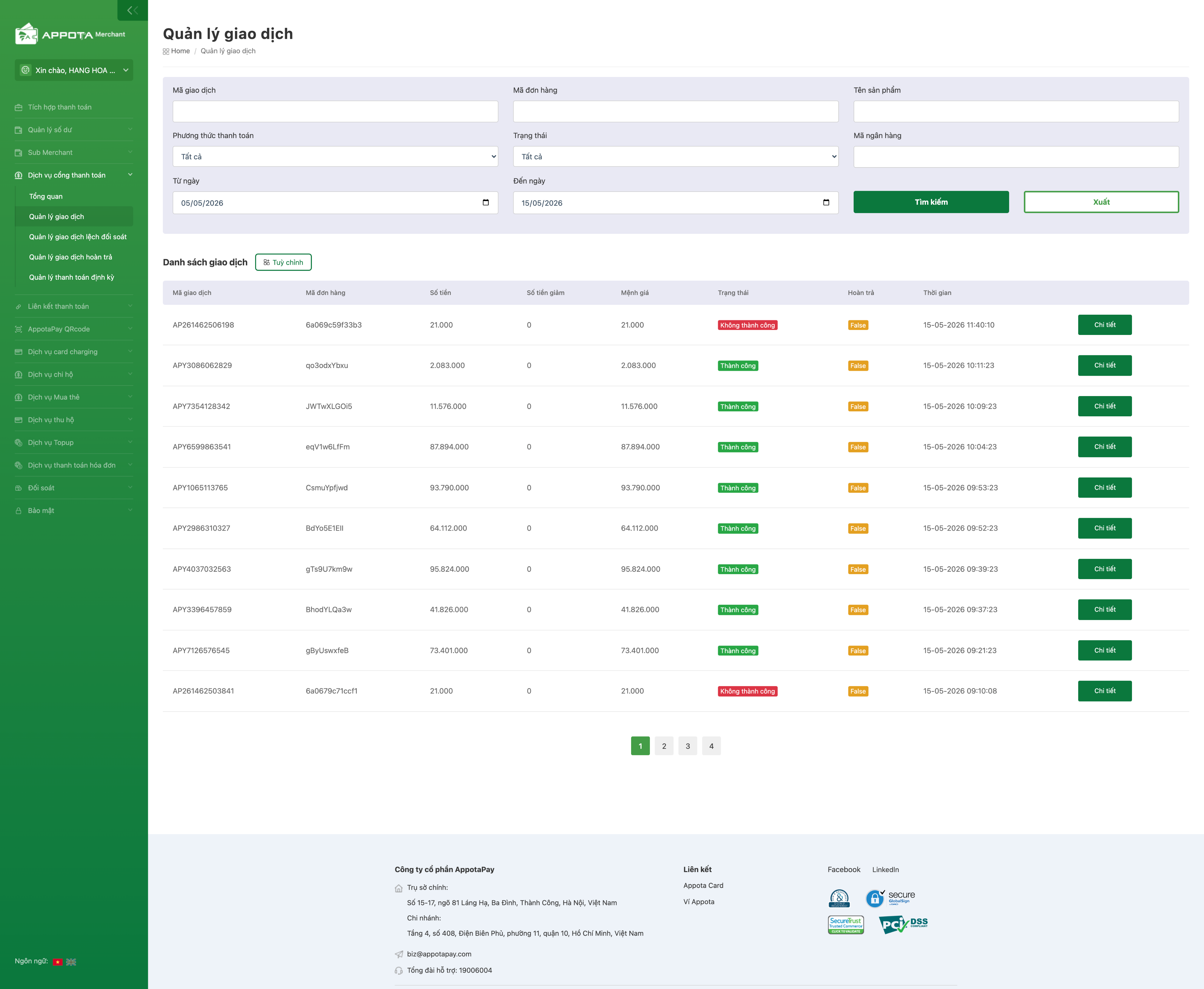Open Chi tiết for transaction AP261462506198

1104,325
